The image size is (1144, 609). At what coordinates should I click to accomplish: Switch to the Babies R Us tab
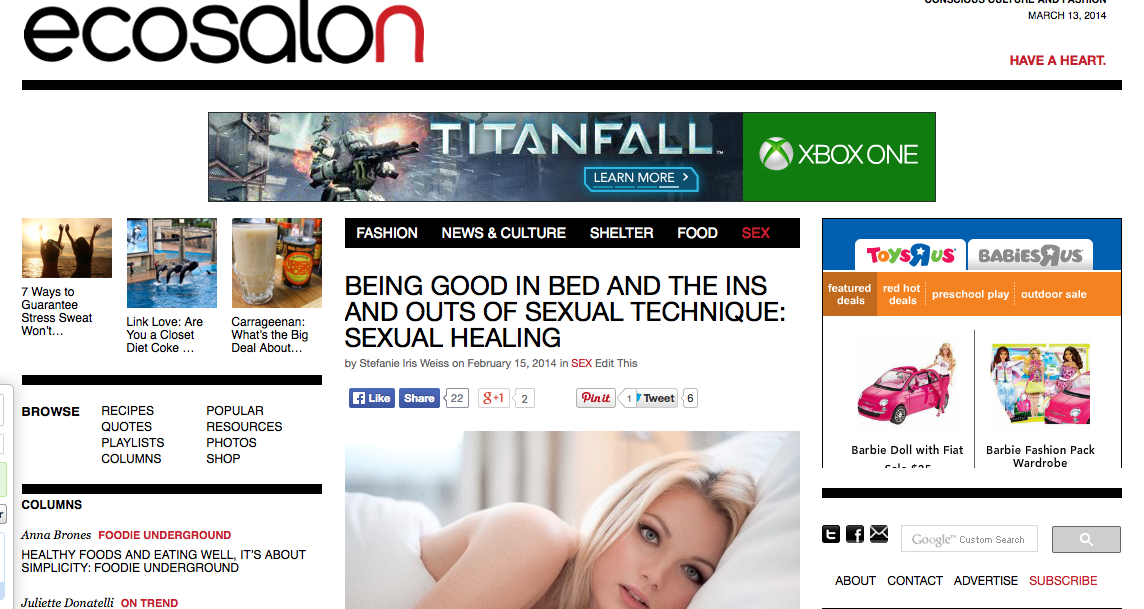1030,255
